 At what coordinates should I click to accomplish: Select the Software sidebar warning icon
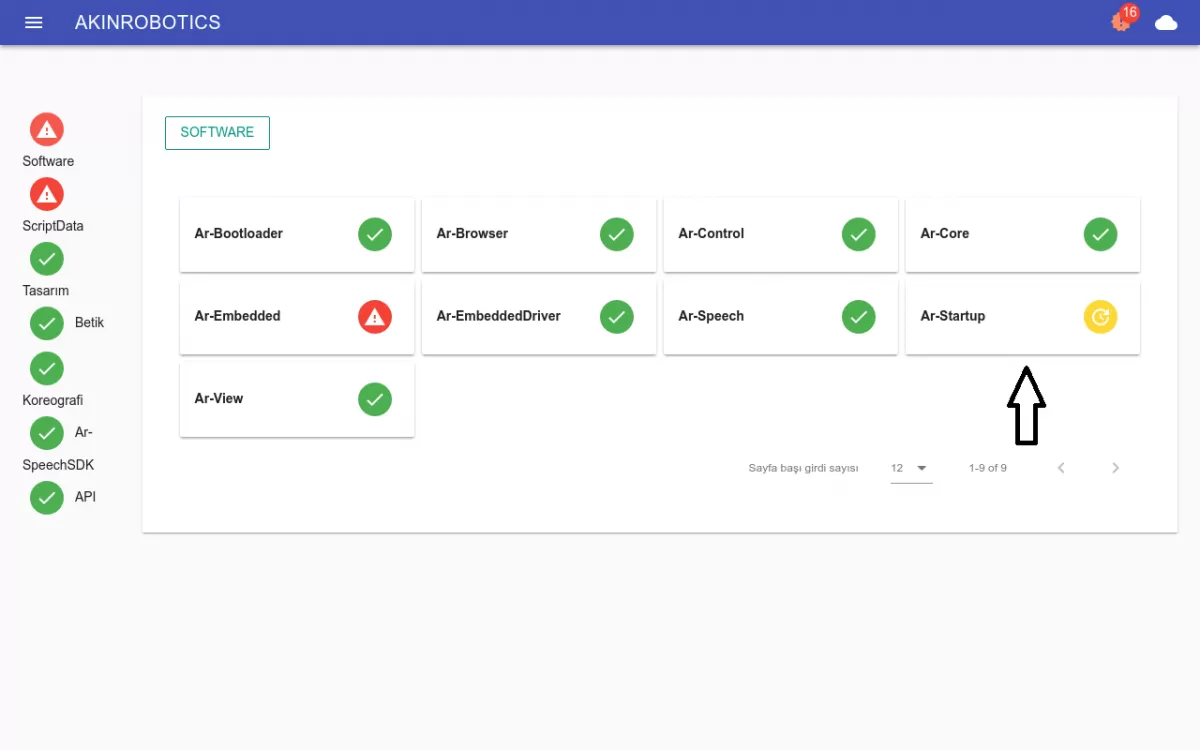point(47,129)
